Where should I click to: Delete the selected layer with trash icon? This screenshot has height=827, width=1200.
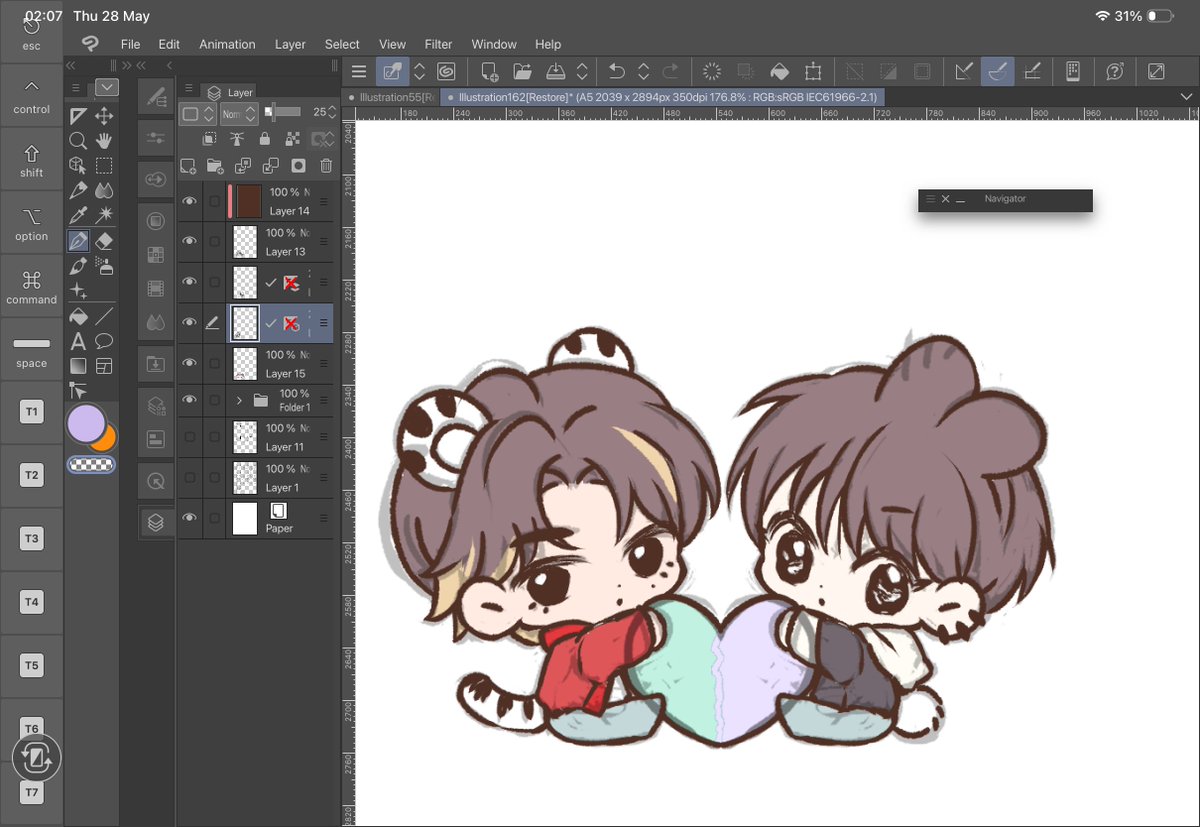[x=326, y=166]
